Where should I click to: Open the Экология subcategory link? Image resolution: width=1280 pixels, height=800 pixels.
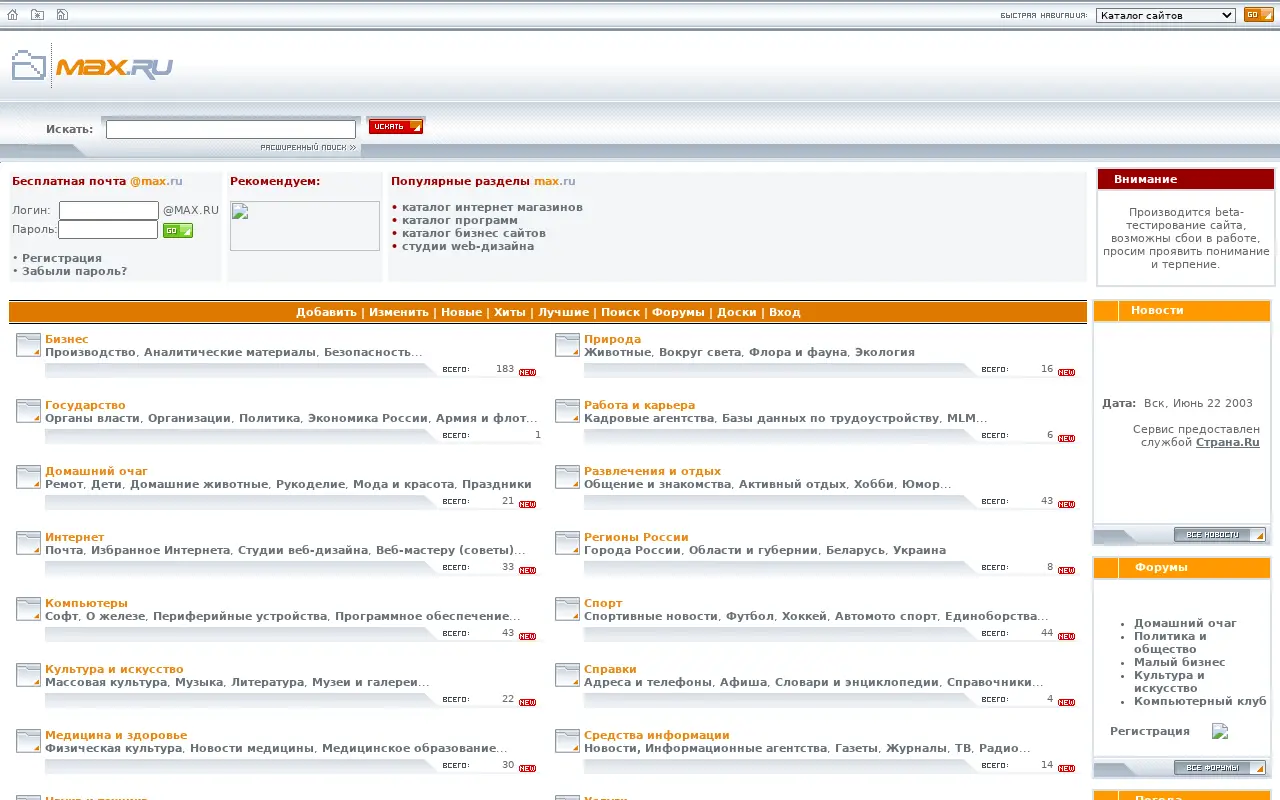pyautogui.click(x=884, y=352)
